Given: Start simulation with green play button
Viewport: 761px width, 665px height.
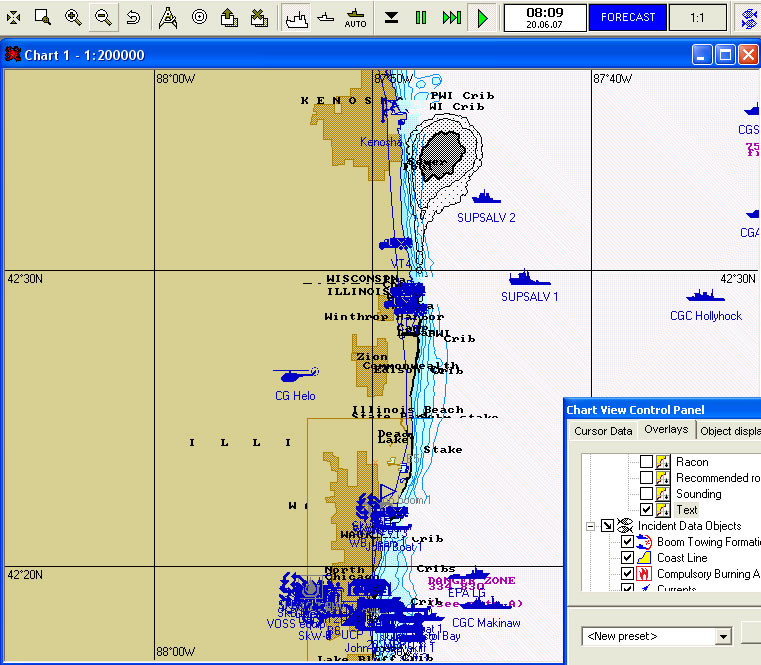Looking at the screenshot, I should click(482, 18).
